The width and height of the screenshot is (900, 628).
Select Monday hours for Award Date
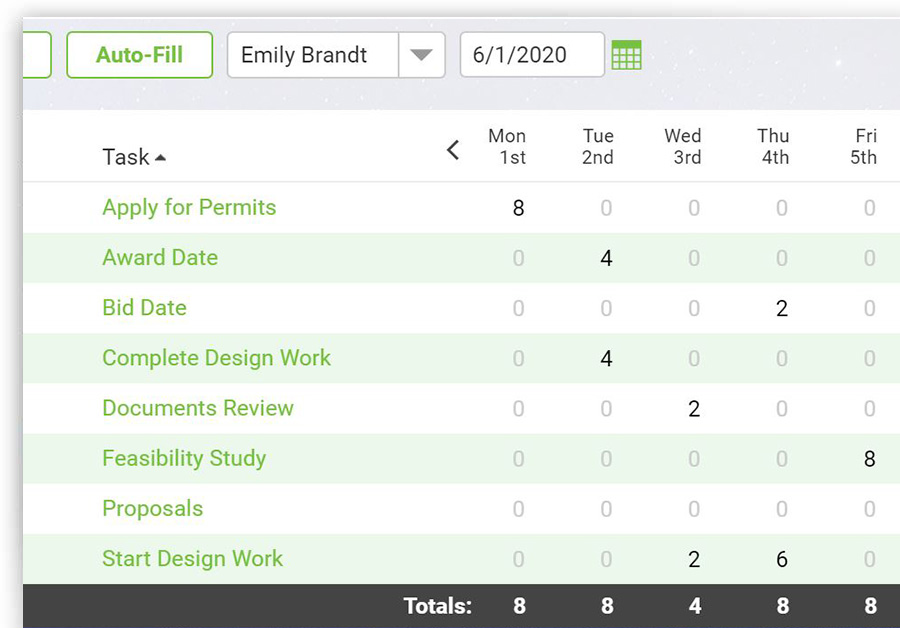coord(518,258)
